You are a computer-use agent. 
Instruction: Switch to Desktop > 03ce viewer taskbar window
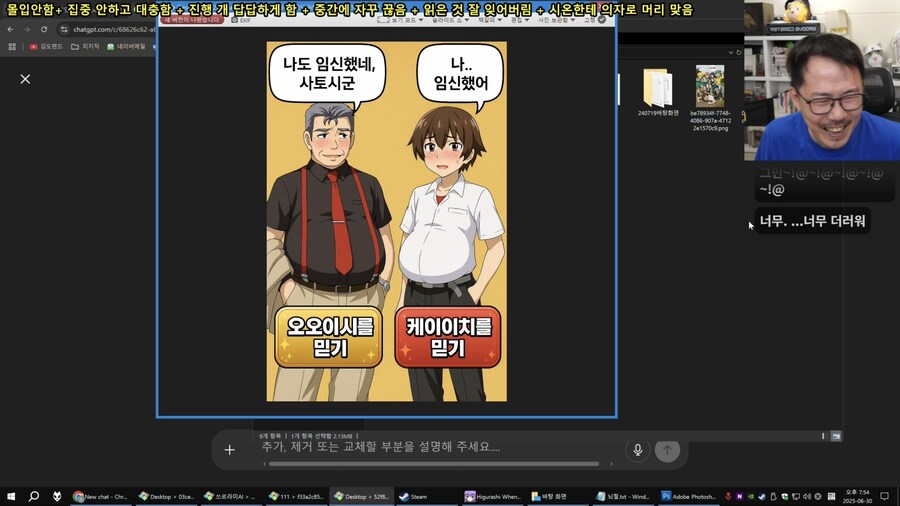(166, 496)
